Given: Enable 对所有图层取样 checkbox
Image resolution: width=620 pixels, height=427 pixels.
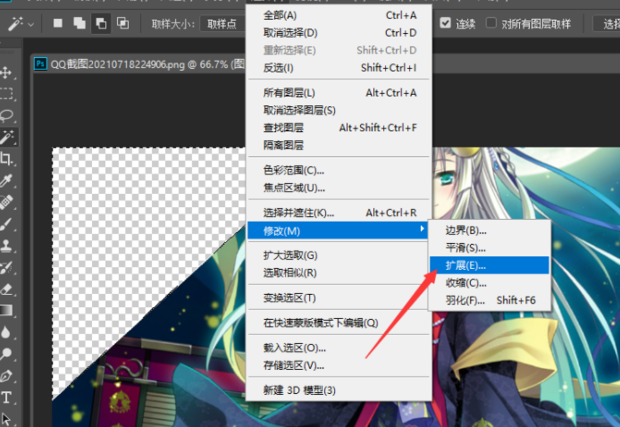Looking at the screenshot, I should tap(491, 23).
